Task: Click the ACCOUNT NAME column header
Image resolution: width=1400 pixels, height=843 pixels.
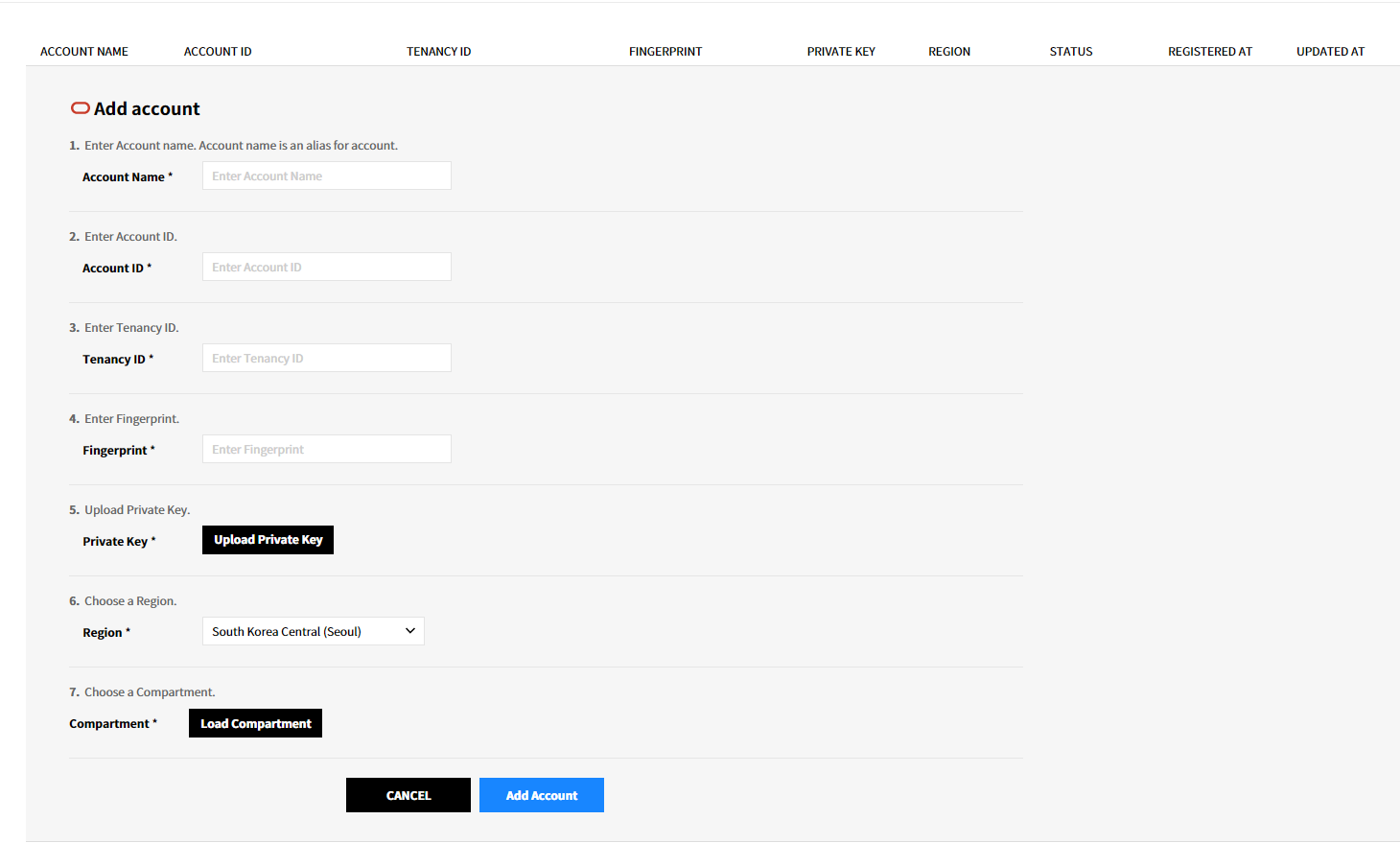Action: (x=84, y=52)
